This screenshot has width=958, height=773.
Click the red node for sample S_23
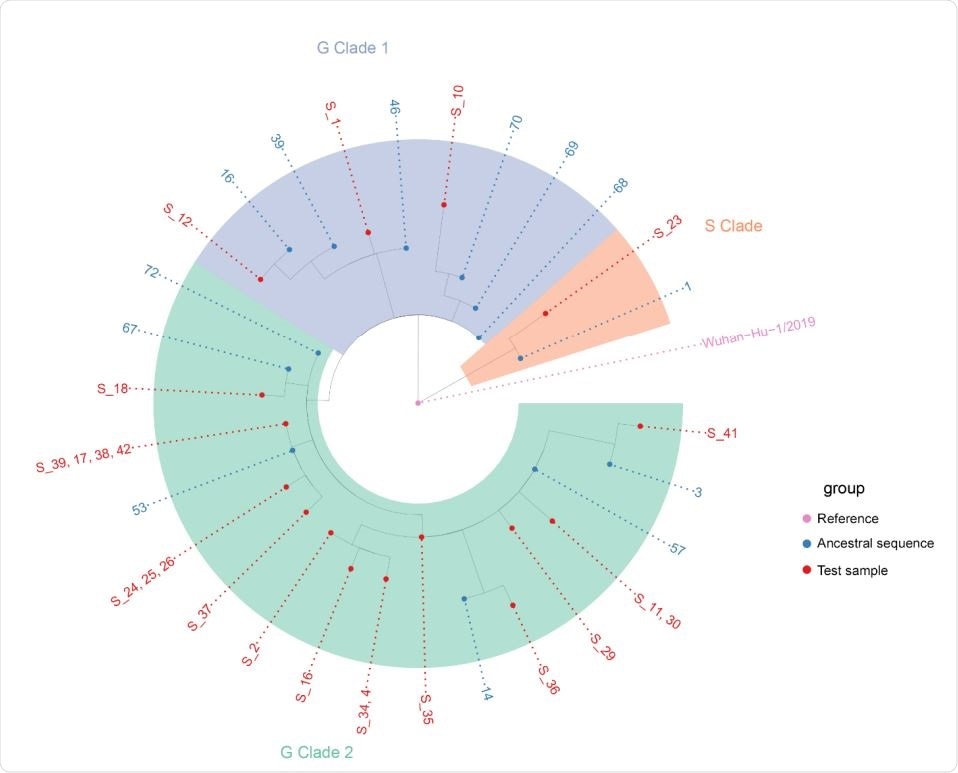click(545, 313)
